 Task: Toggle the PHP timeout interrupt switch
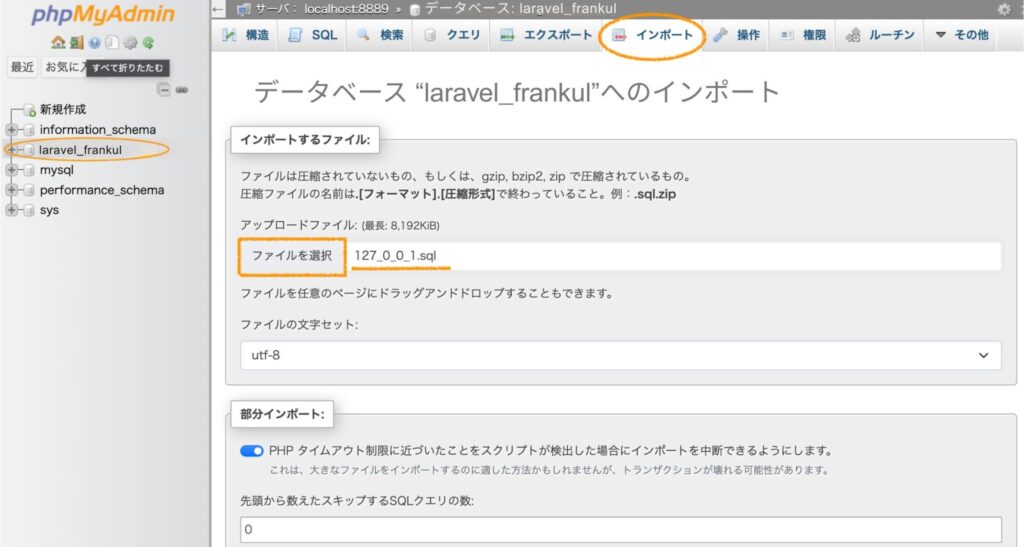click(251, 451)
